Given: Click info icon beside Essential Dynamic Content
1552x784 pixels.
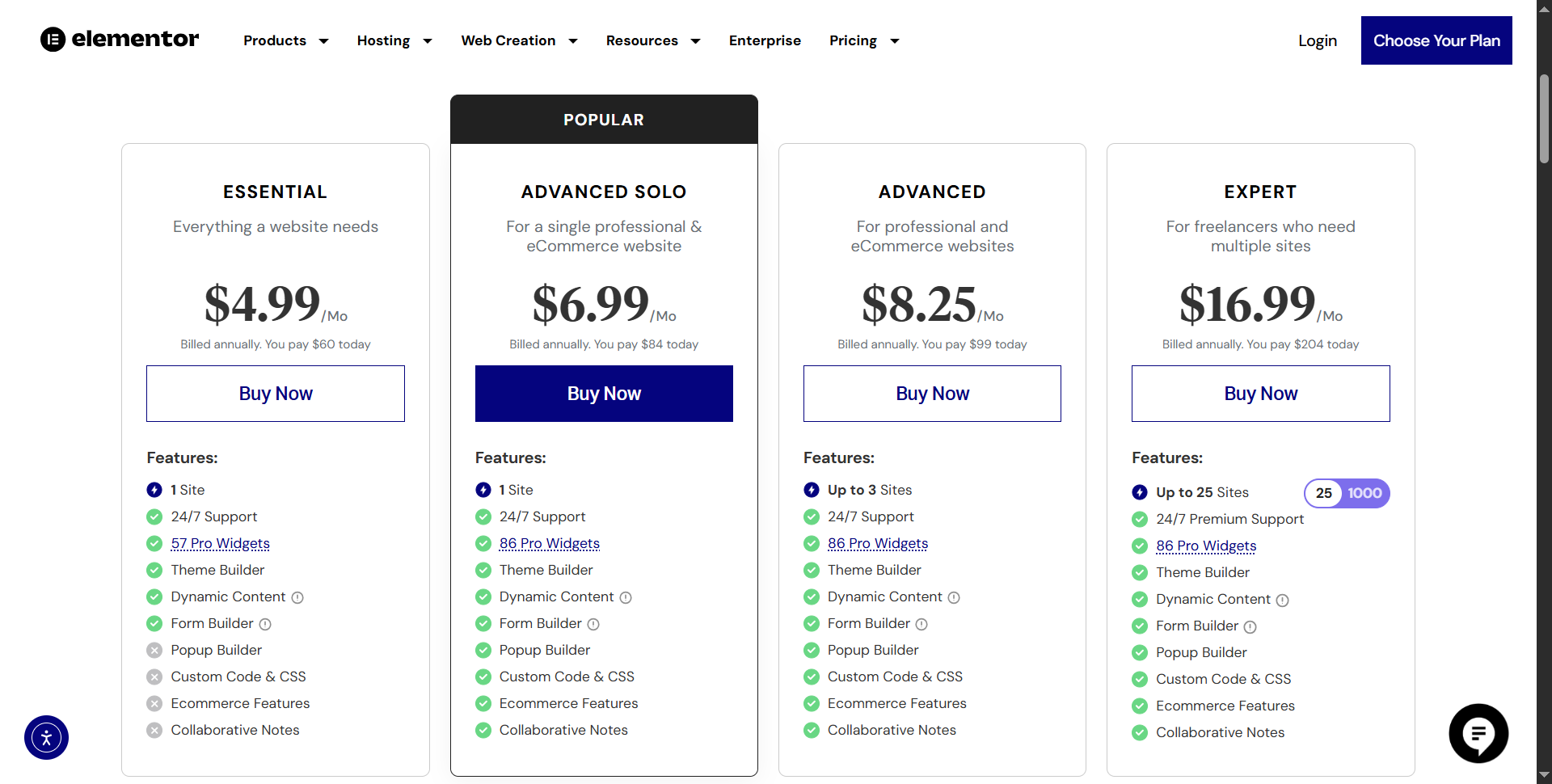Looking at the screenshot, I should tap(297, 598).
